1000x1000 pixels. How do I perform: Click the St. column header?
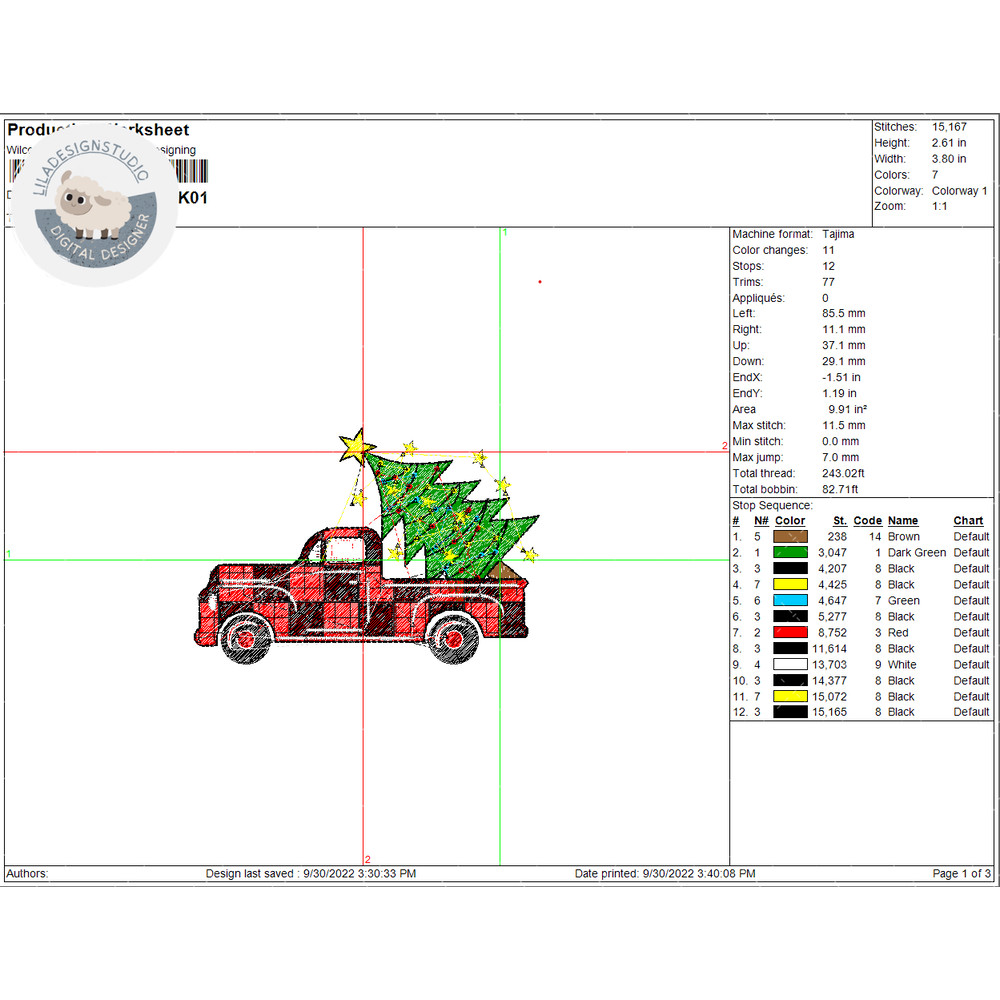click(839, 520)
